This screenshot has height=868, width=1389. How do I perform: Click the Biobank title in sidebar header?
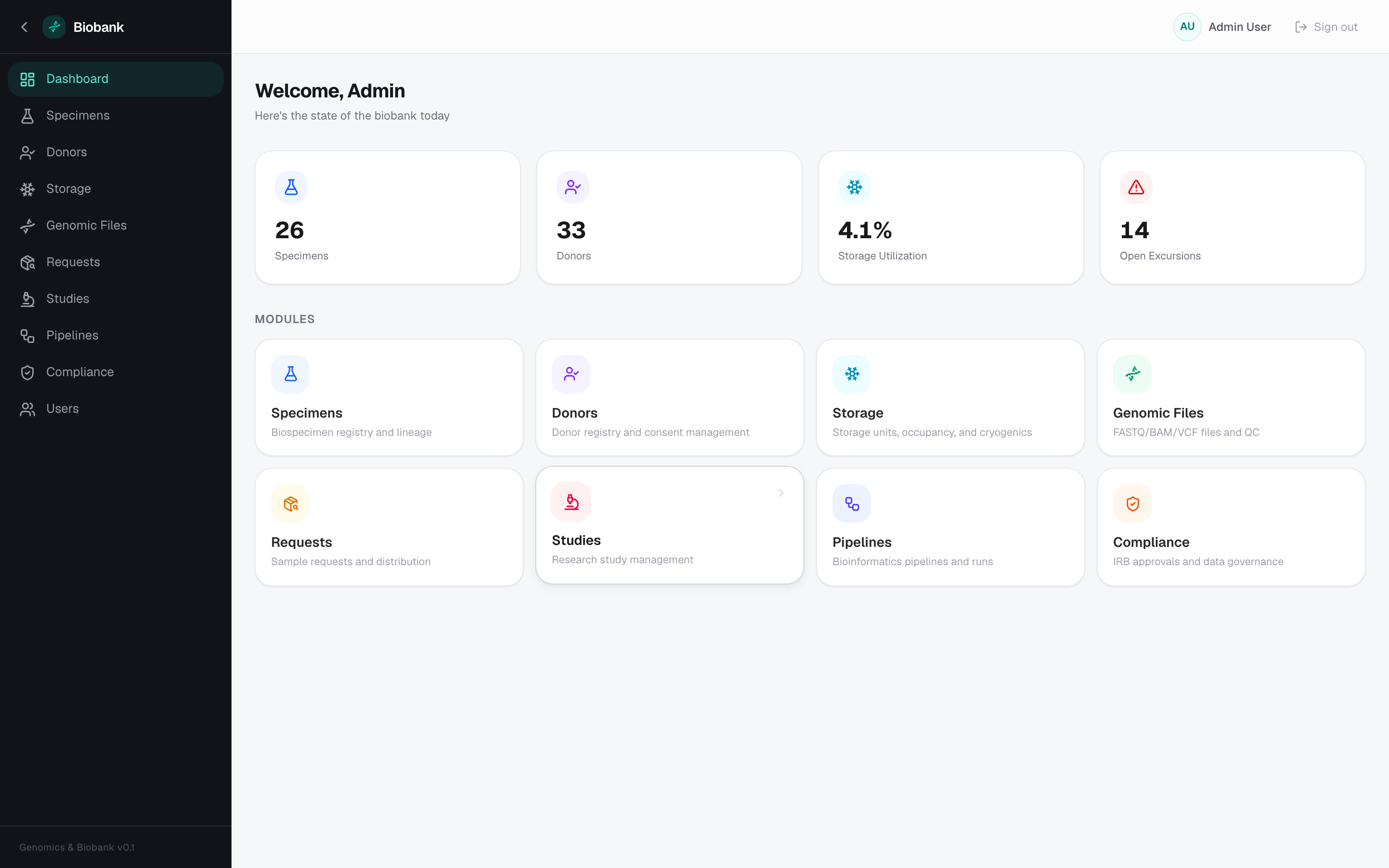click(x=98, y=27)
